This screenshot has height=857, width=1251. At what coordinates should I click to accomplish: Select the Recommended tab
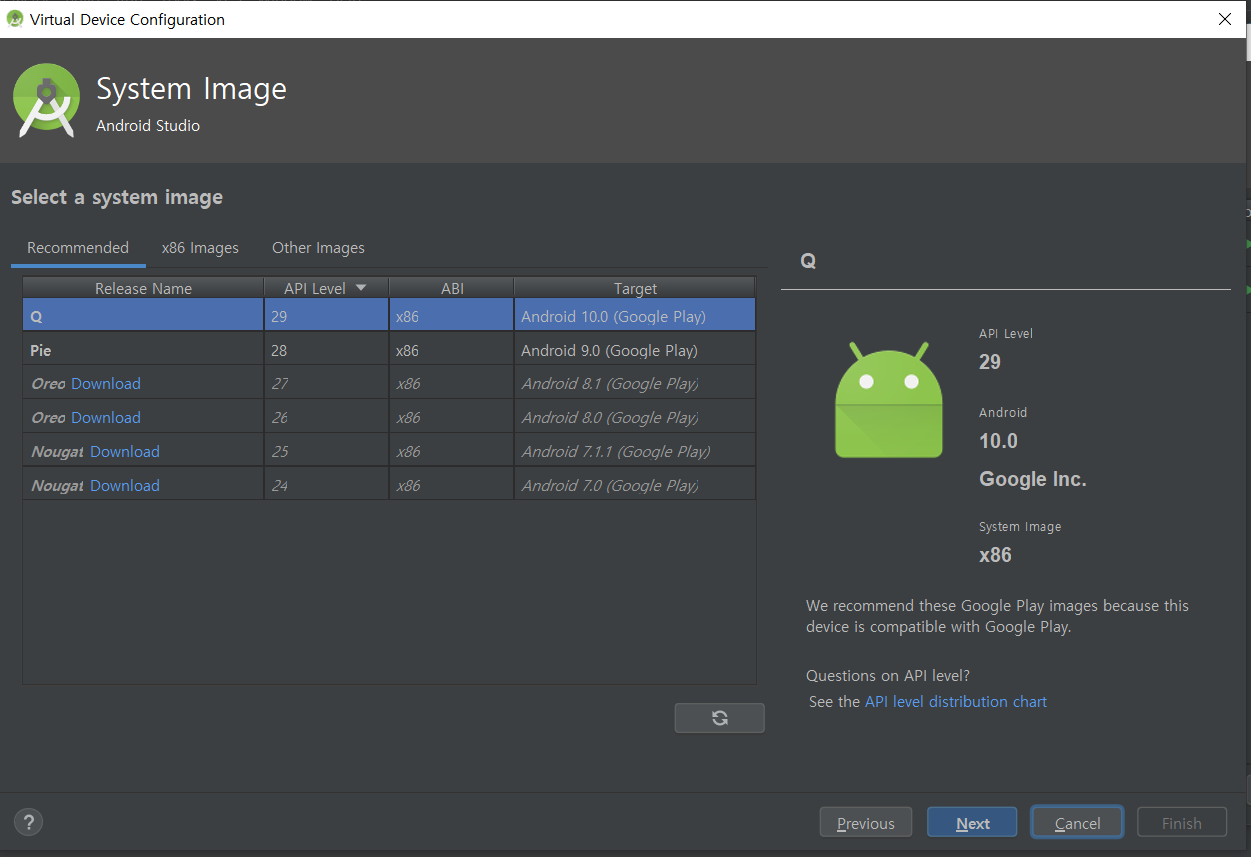78,248
